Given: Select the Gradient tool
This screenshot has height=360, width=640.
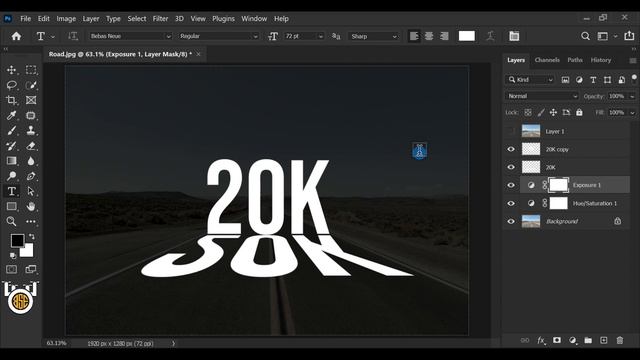Looking at the screenshot, I should click(x=11, y=161).
